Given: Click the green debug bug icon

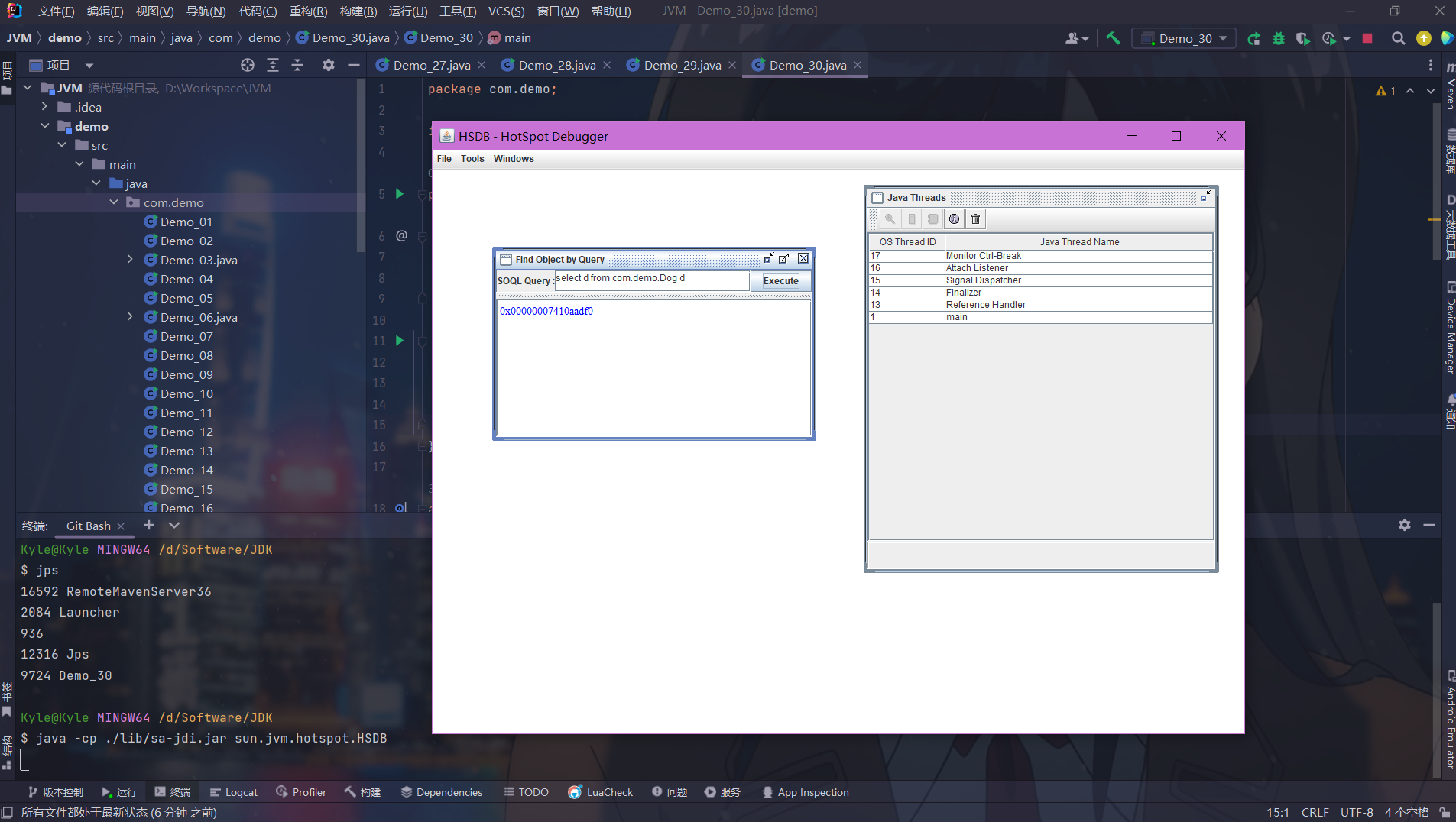Looking at the screenshot, I should 1278,38.
